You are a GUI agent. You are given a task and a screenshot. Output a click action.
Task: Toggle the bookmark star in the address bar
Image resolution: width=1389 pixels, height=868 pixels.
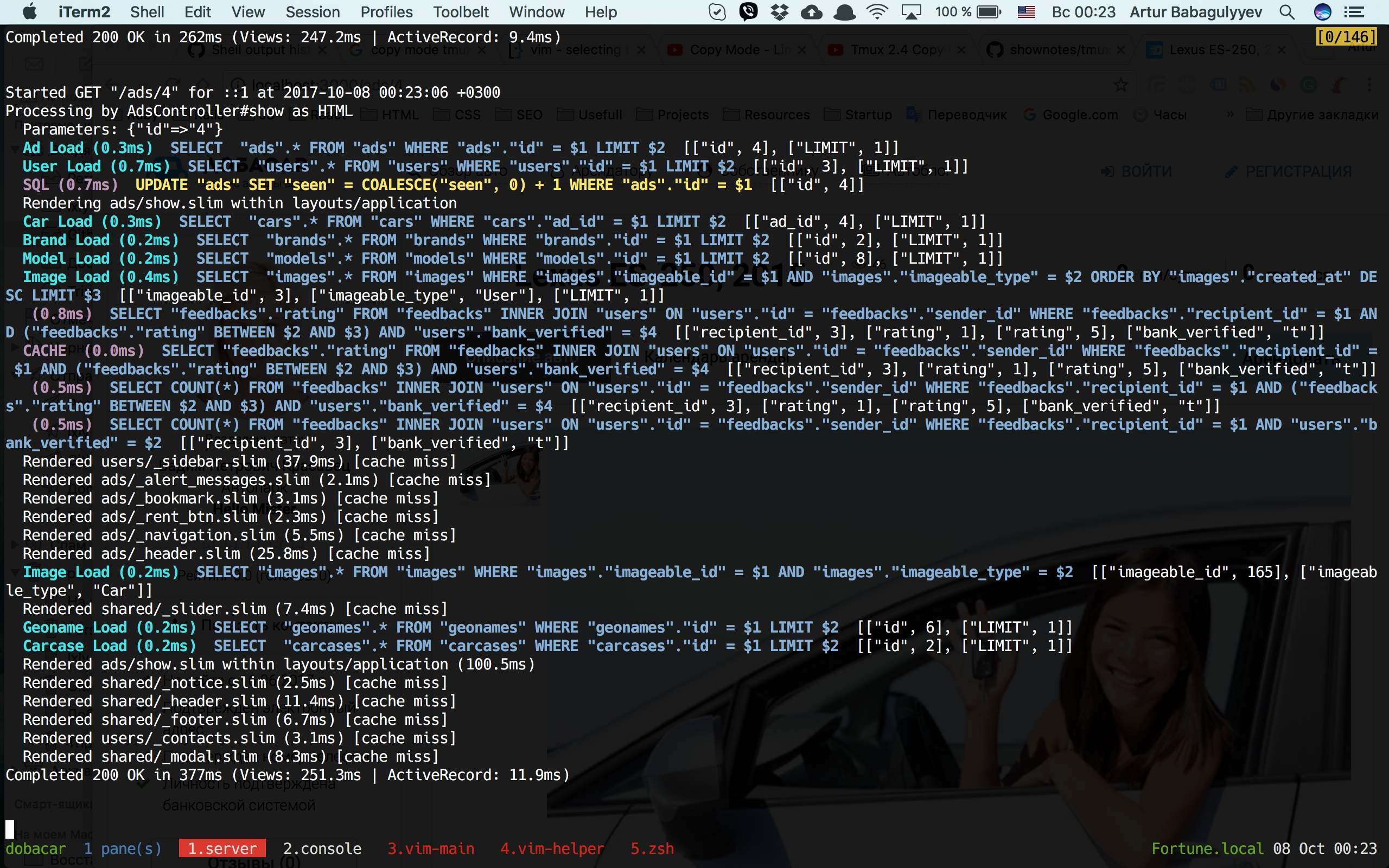pos(1121,85)
